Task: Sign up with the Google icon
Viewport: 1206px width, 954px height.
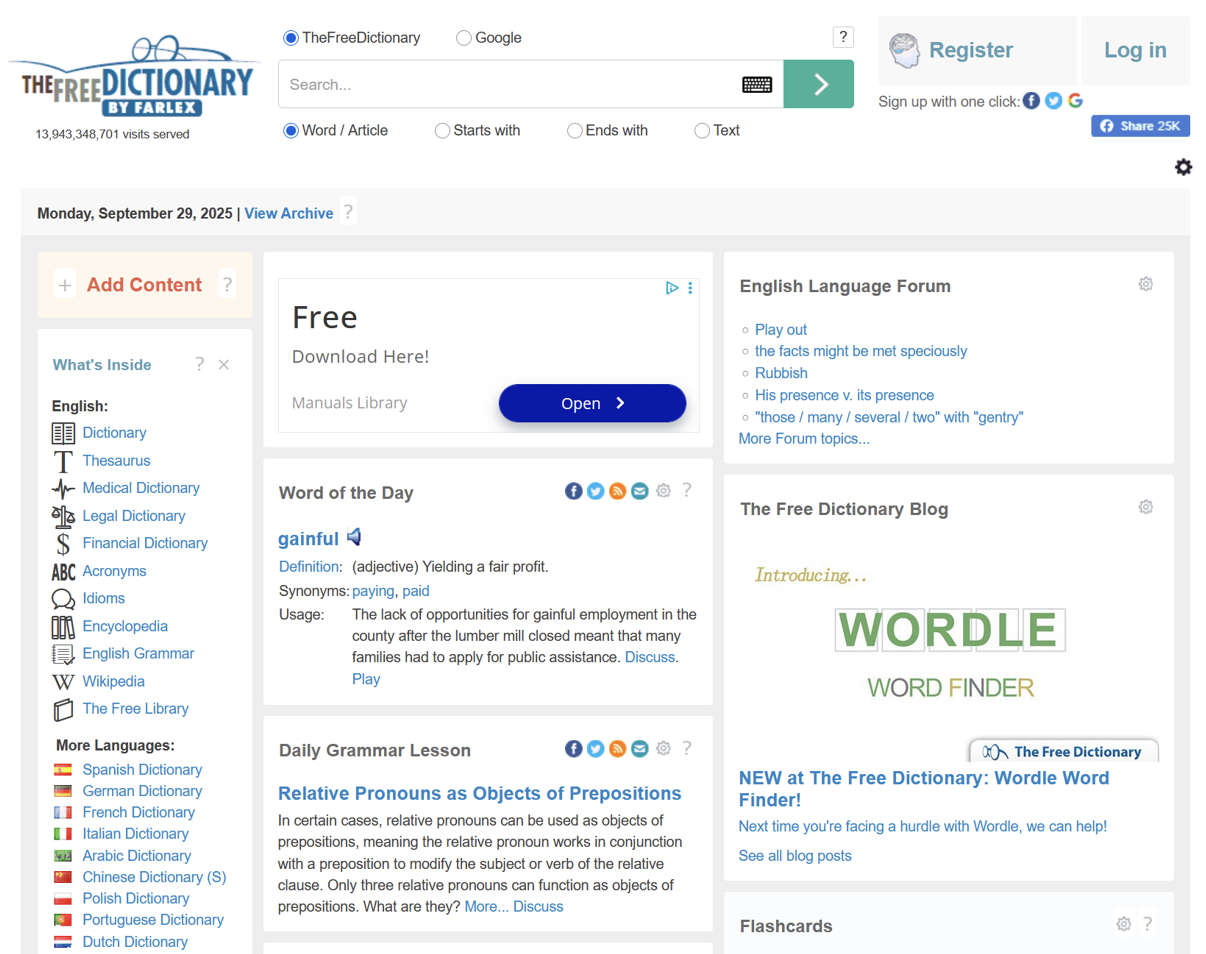Action: click(1075, 101)
